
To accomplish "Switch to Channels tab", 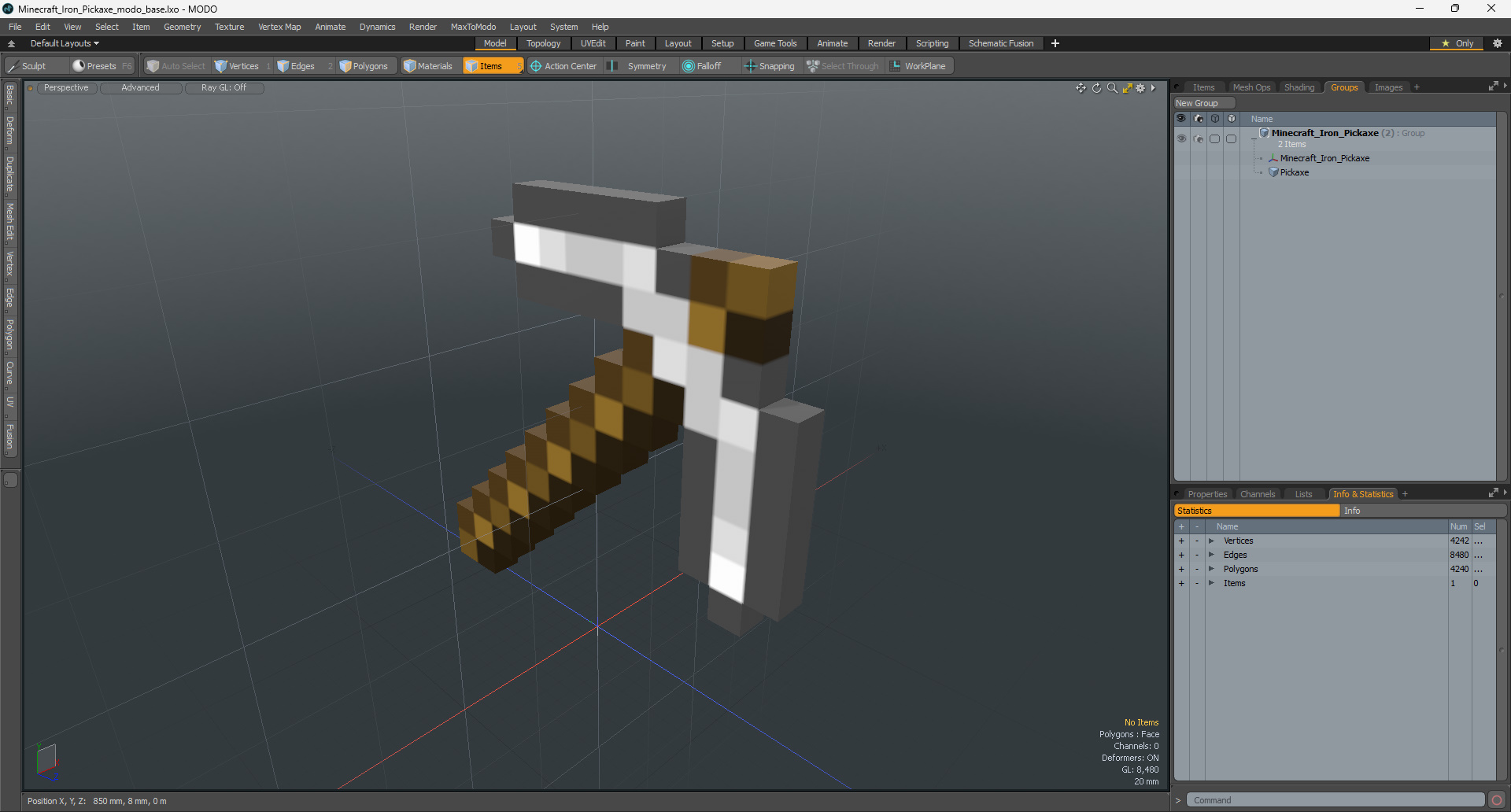I will pyautogui.click(x=1257, y=494).
